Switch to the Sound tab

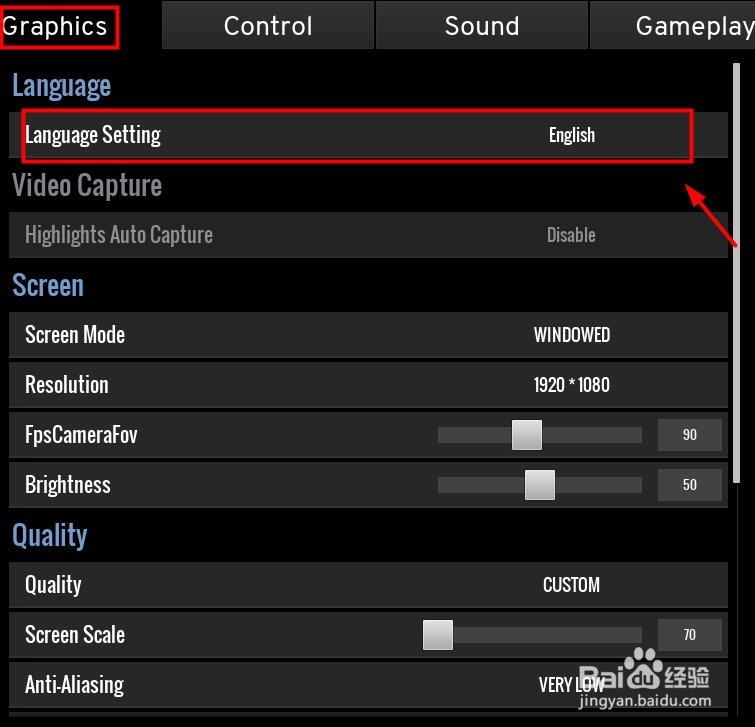pyautogui.click(x=482, y=25)
